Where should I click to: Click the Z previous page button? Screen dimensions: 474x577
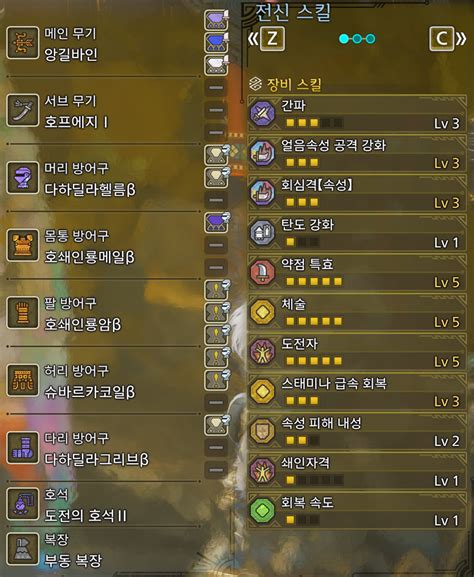tap(272, 38)
